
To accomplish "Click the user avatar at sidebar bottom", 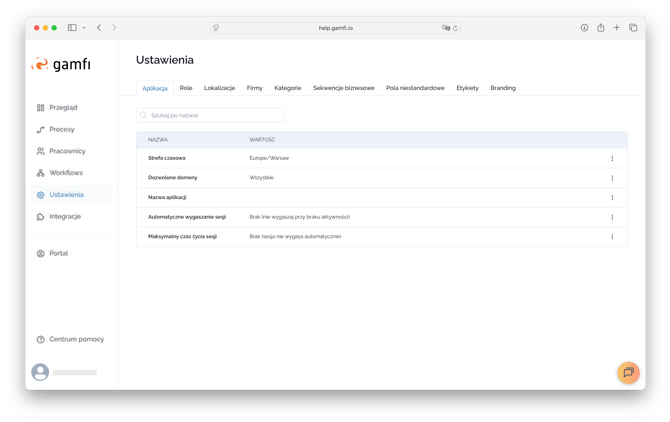I will tap(40, 372).
